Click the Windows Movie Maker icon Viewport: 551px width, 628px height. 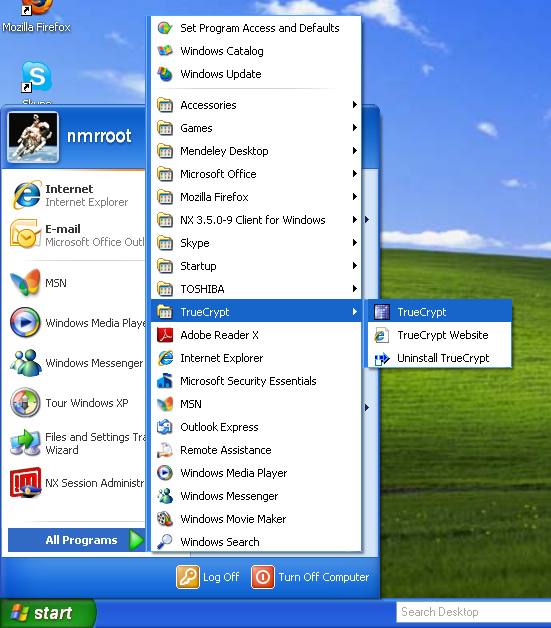(165, 519)
